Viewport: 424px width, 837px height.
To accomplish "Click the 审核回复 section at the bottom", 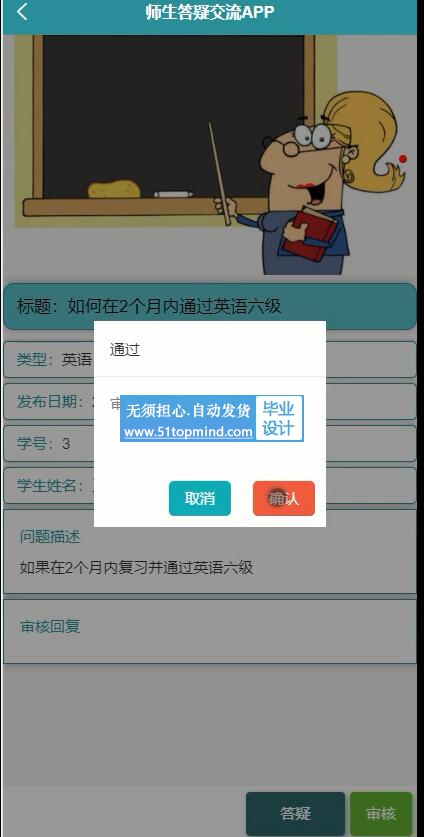I will (210, 631).
